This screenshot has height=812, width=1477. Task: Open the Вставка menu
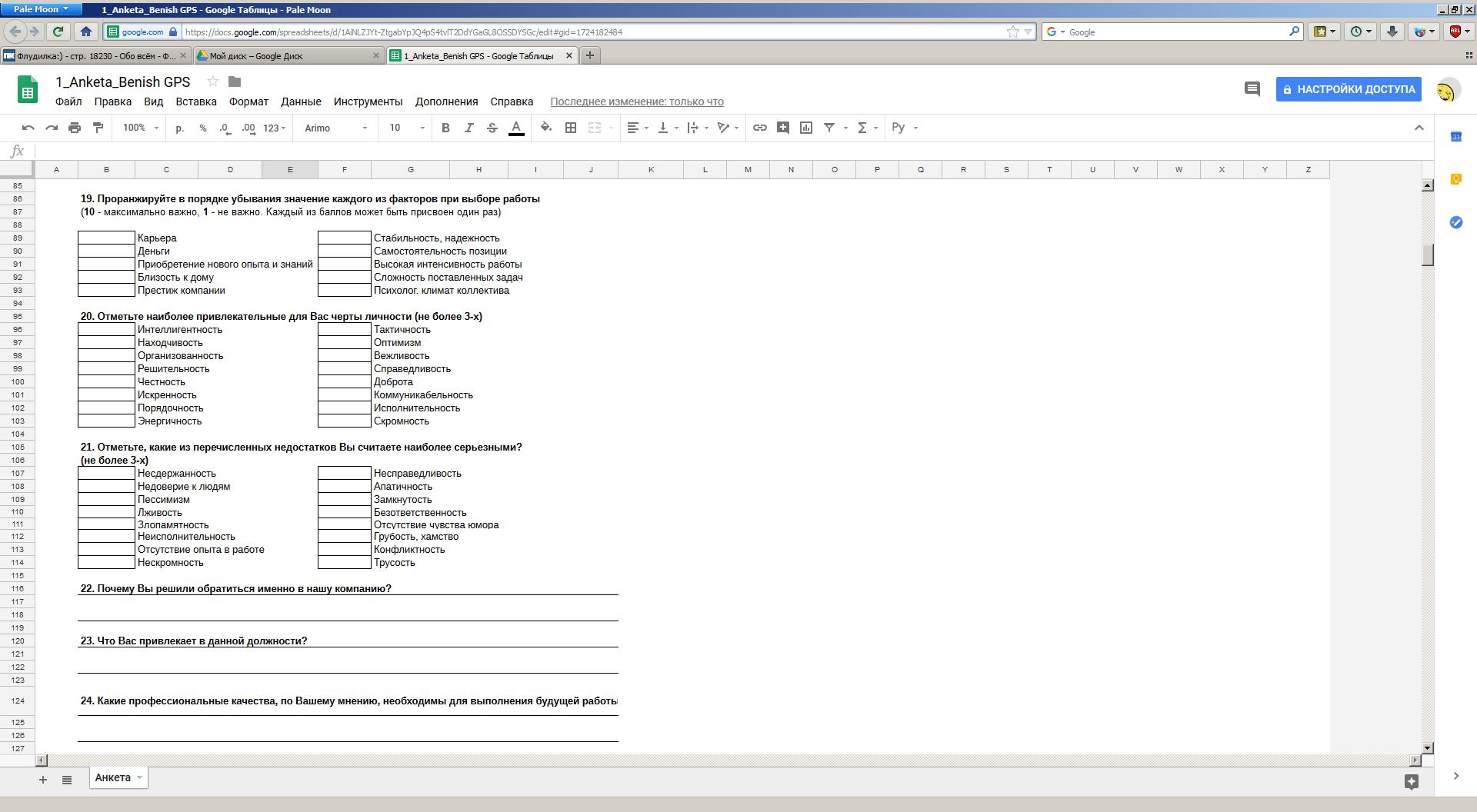tap(196, 101)
